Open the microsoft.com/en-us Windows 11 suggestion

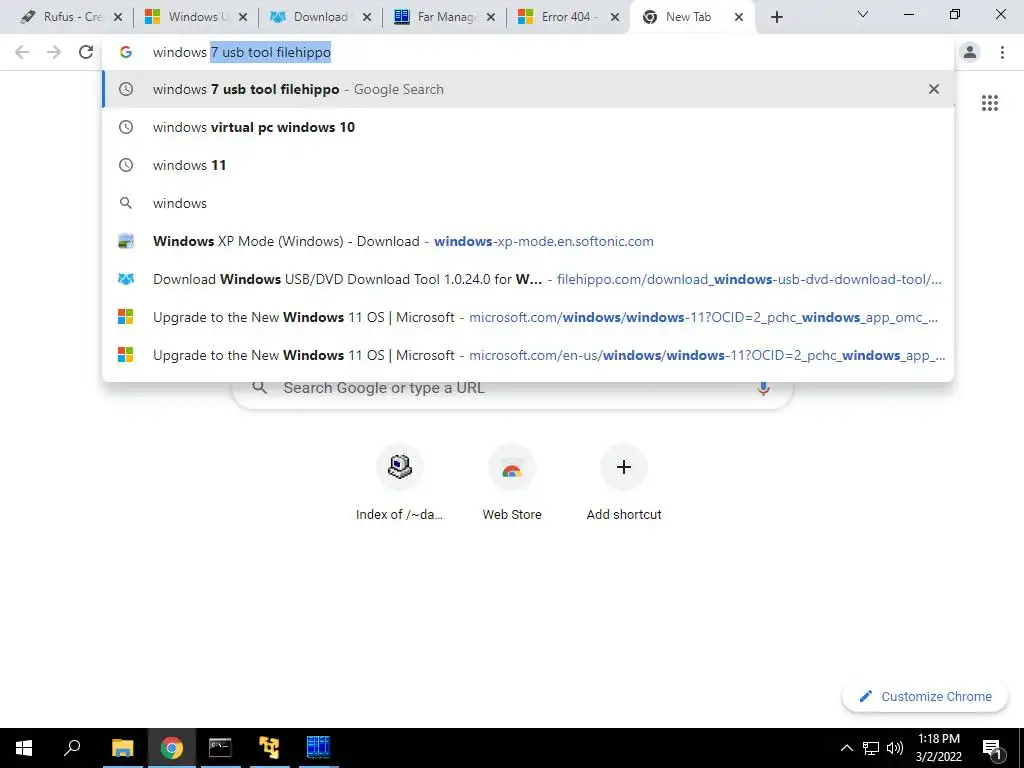[x=528, y=355]
